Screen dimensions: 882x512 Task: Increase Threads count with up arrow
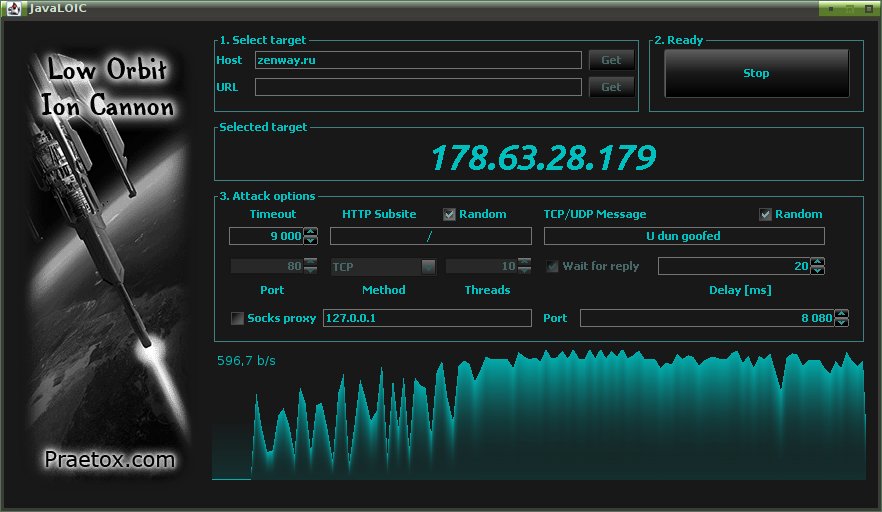(524, 262)
